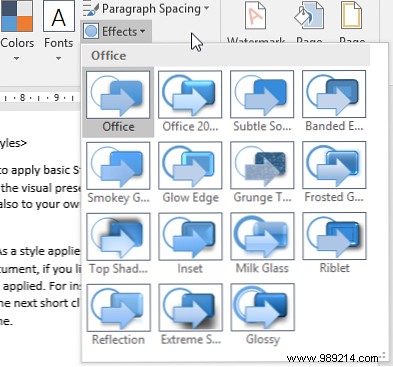This screenshot has width=393, height=367.
Task: Open the Effects dropdown button
Action: (x=116, y=32)
